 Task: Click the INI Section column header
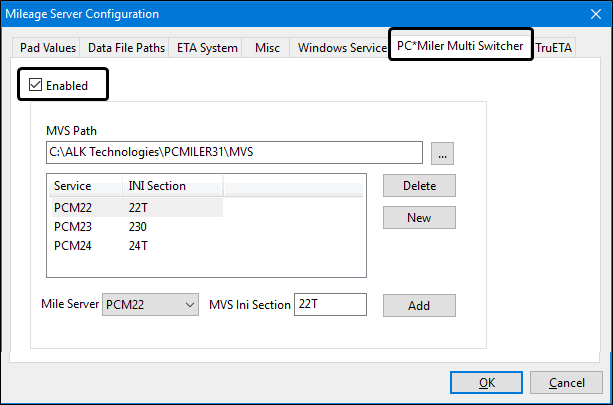[x=171, y=186]
